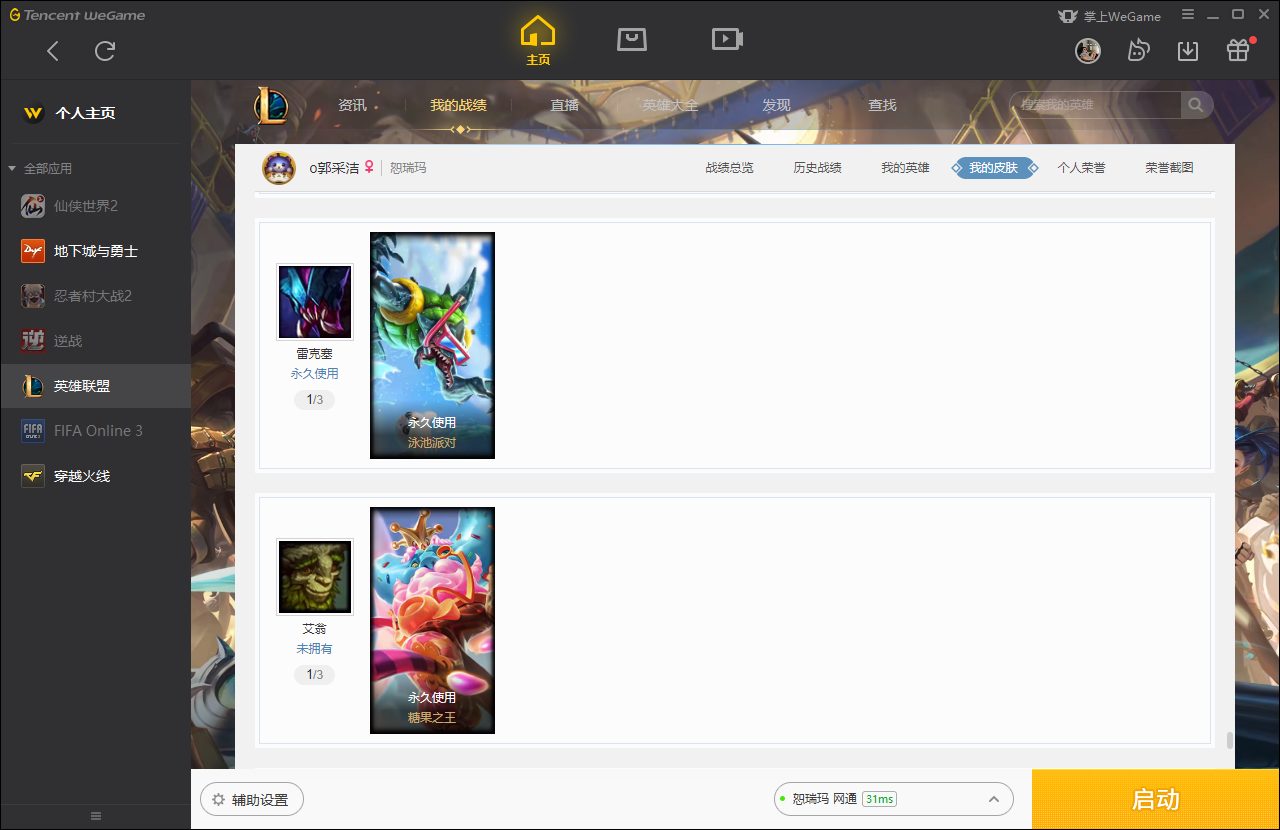Open the store bag icon
This screenshot has width=1280, height=830.
[x=632, y=39]
